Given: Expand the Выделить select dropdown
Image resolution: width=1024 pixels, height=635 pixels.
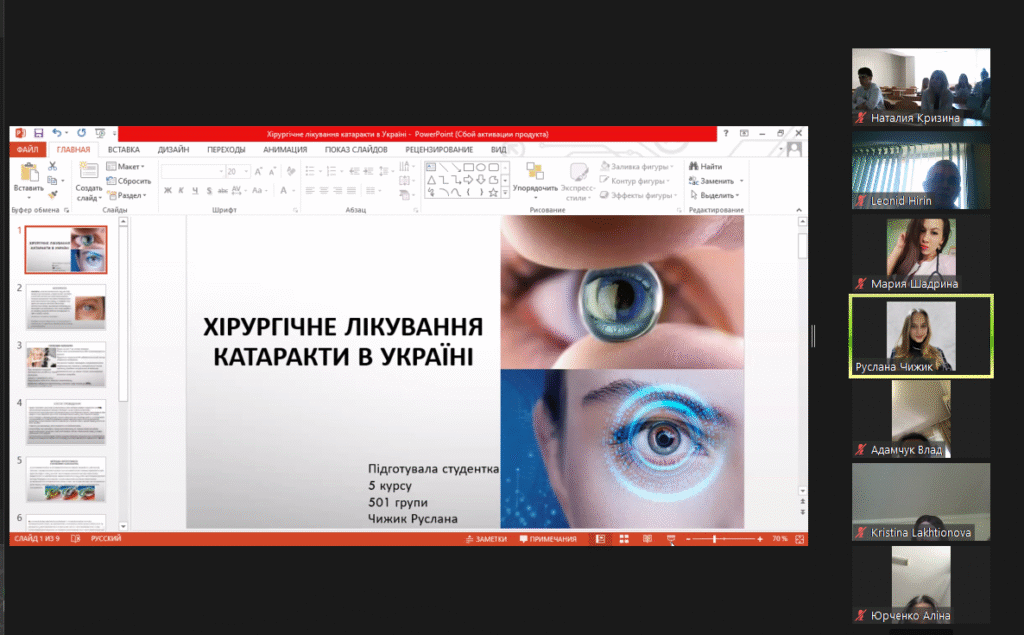Looking at the screenshot, I should coord(715,195).
